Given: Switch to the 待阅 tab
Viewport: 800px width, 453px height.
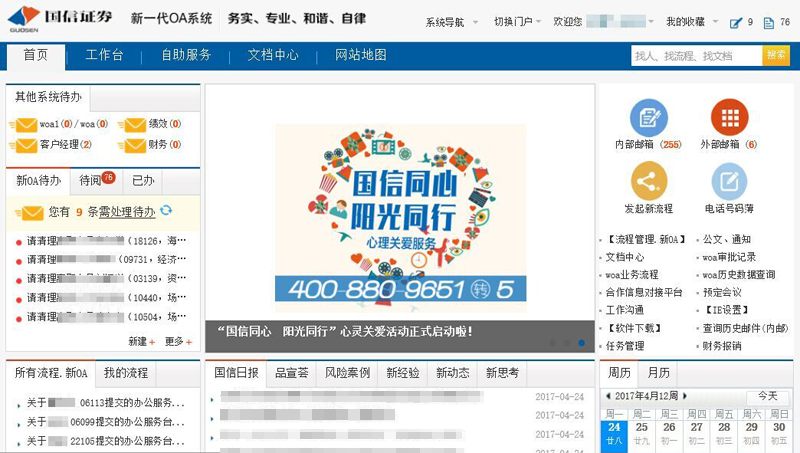Looking at the screenshot, I should tap(93, 181).
